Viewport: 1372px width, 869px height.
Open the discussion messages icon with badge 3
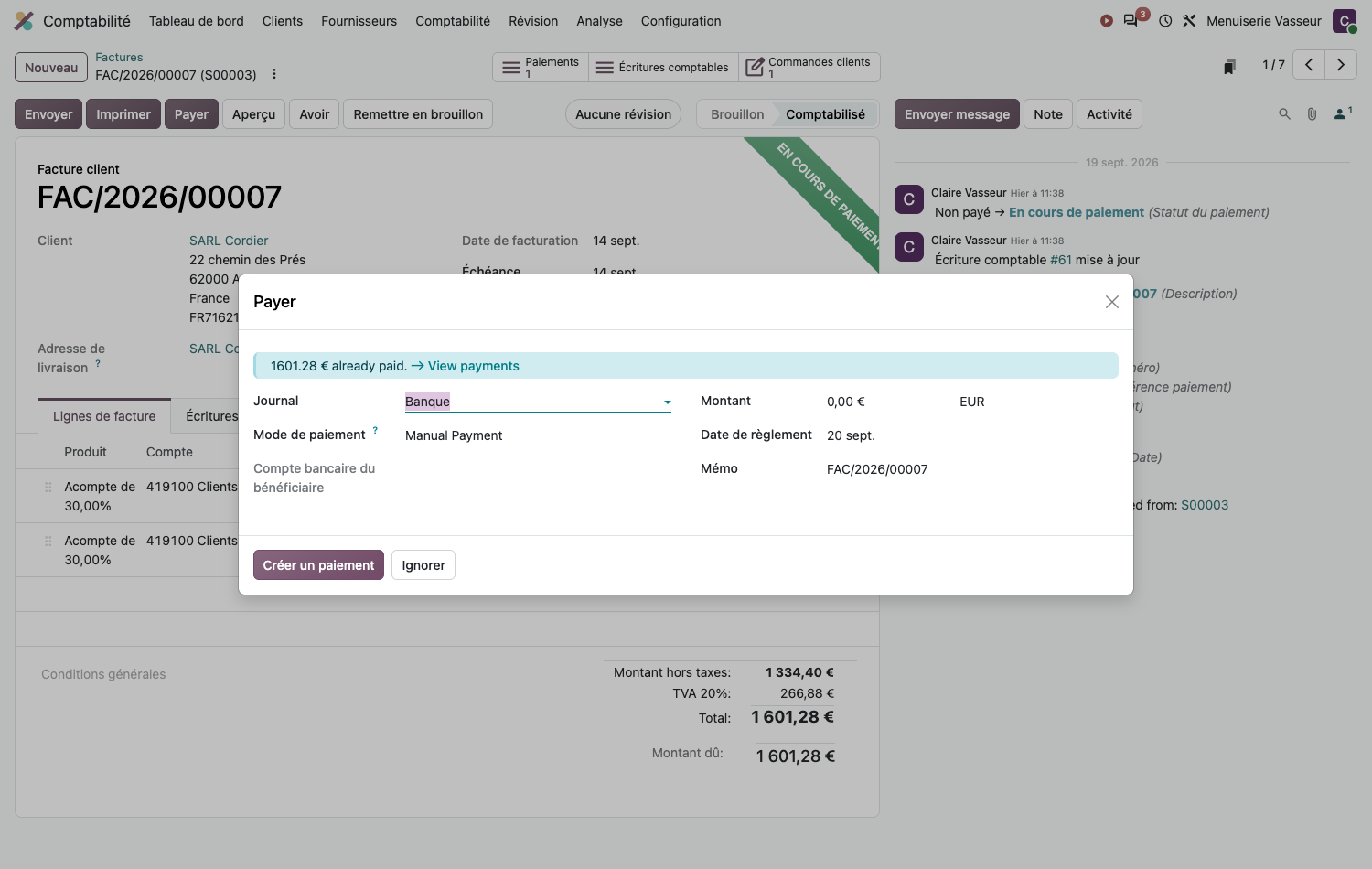pyautogui.click(x=1131, y=20)
